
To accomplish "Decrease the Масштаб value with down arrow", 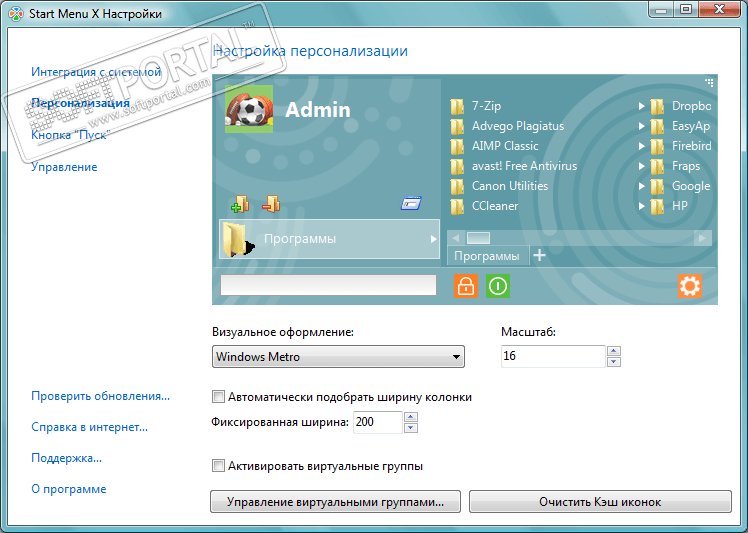I will pyautogui.click(x=614, y=362).
